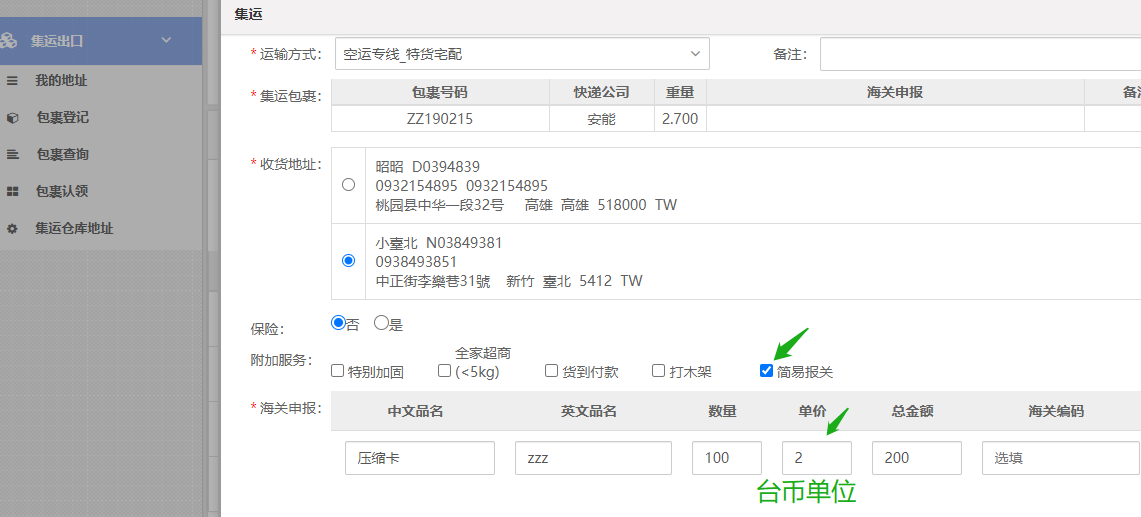Click the gear icon beside 集运仓库地址
The height and width of the screenshot is (517, 1141).
tap(12, 228)
